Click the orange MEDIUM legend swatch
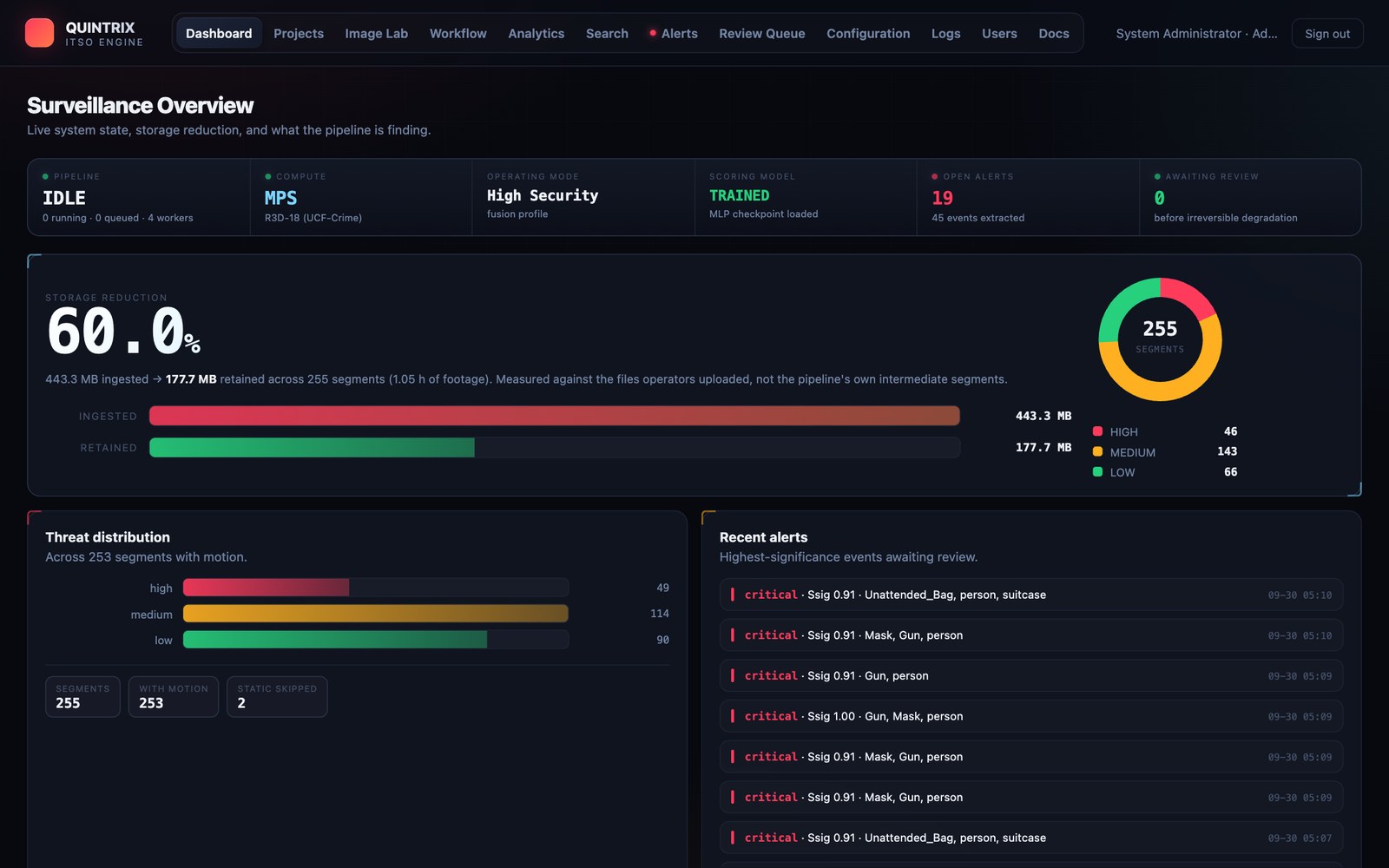The image size is (1389, 868). 1097,451
